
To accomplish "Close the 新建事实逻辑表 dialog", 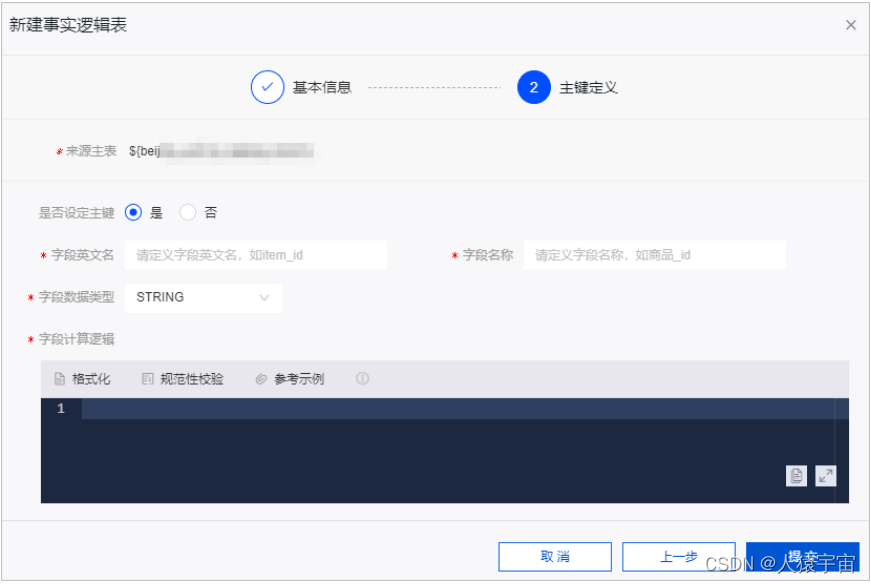I will tap(851, 25).
